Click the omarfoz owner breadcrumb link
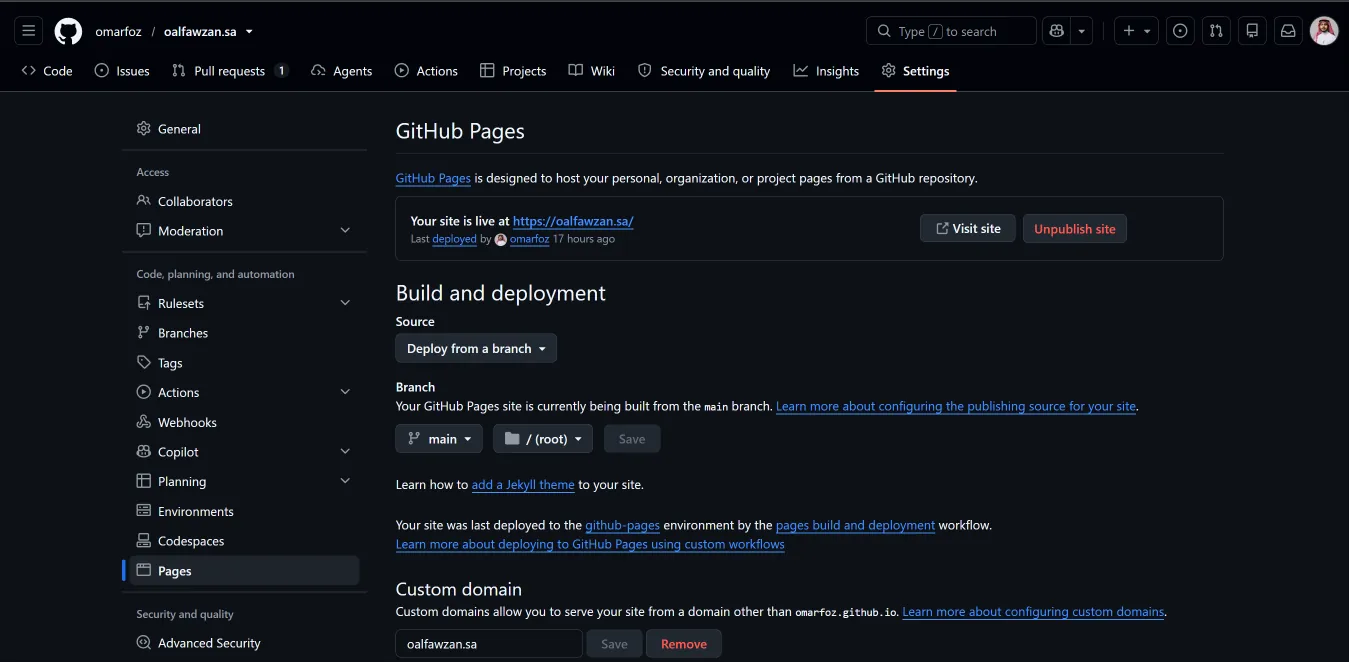The image size is (1349, 662). pos(118,31)
